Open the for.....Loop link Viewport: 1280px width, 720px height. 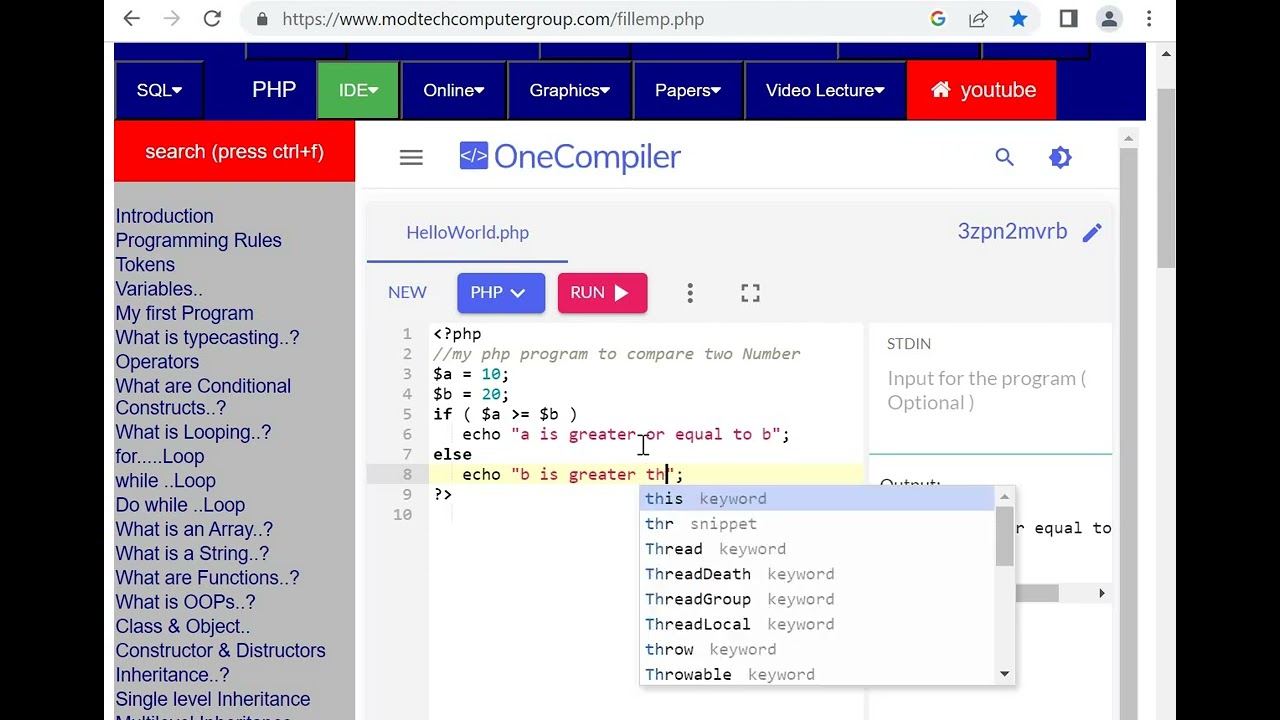pyautogui.click(x=160, y=456)
